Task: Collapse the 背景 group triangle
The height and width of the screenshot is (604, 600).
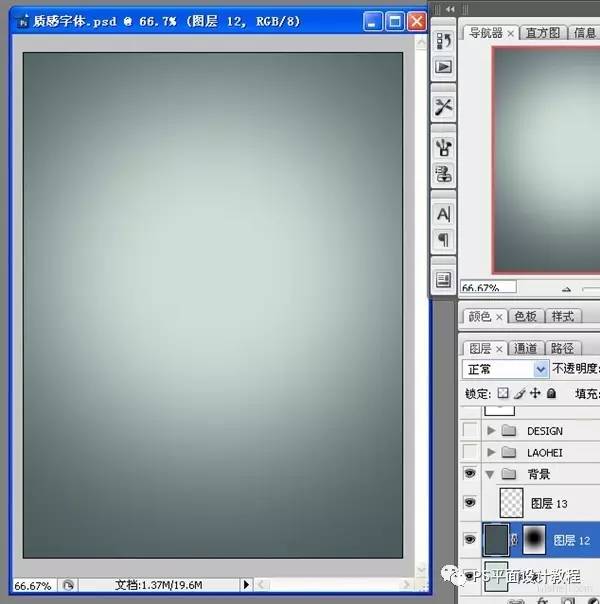Action: click(x=490, y=474)
